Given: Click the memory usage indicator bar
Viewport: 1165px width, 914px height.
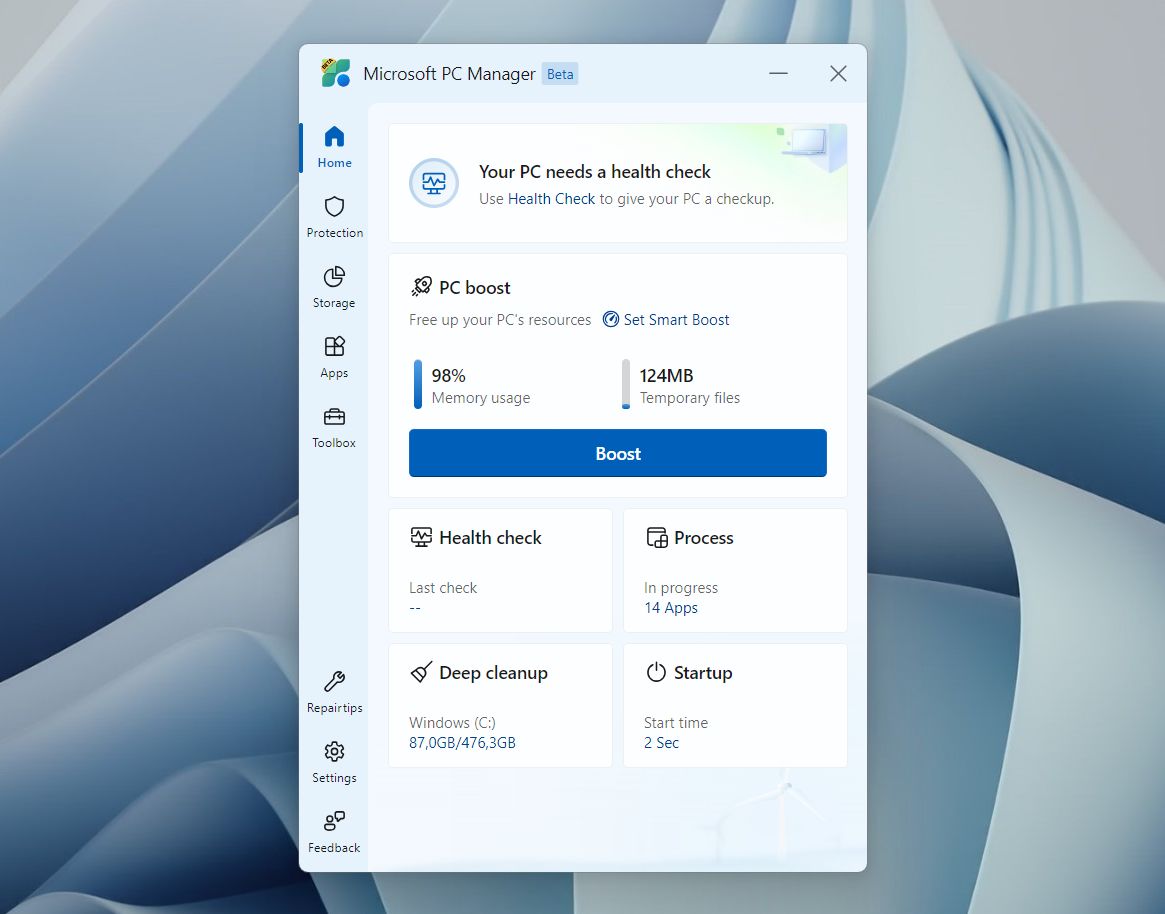Looking at the screenshot, I should [x=418, y=386].
